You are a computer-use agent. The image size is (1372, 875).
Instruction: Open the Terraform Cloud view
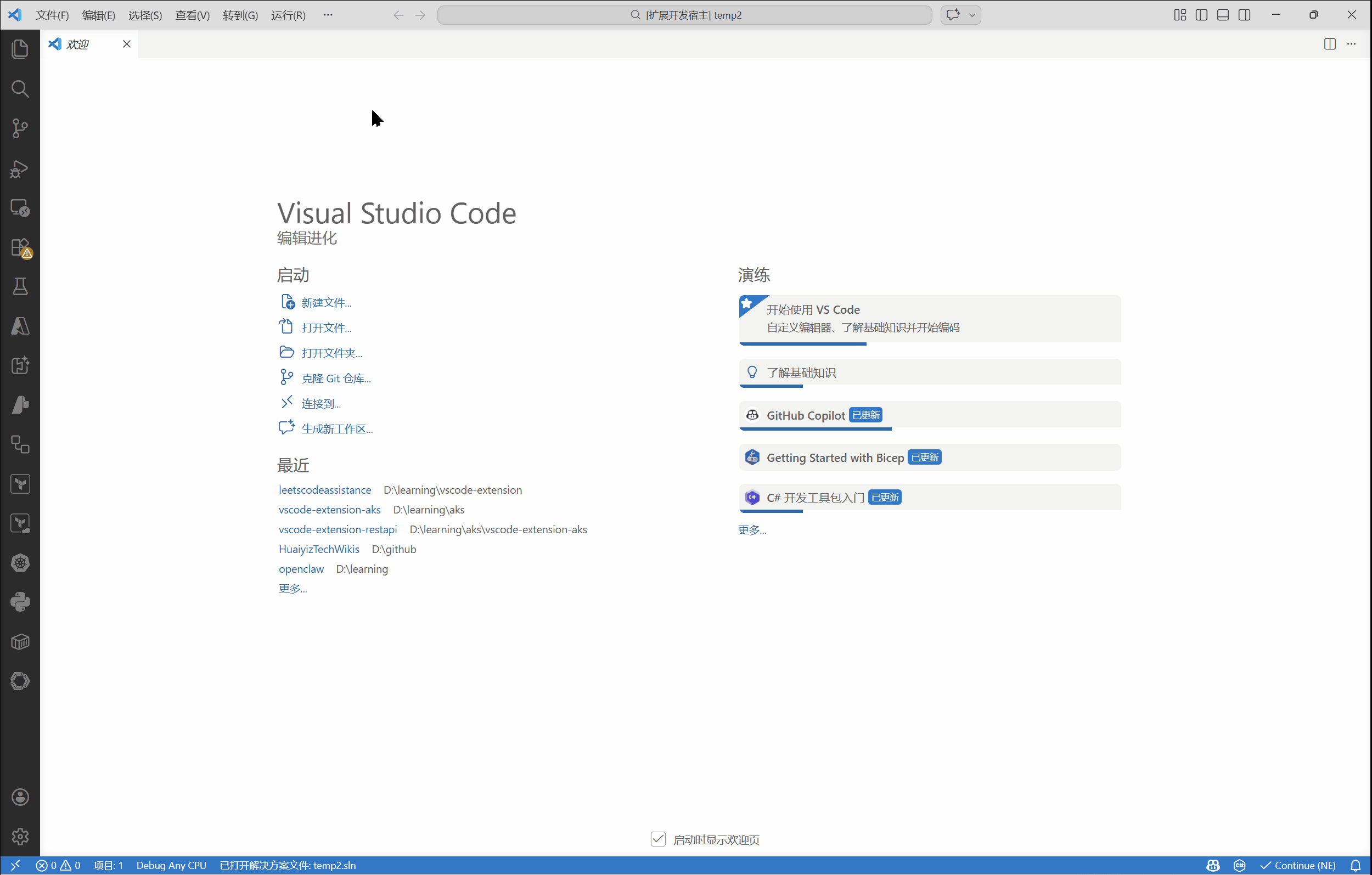click(20, 523)
